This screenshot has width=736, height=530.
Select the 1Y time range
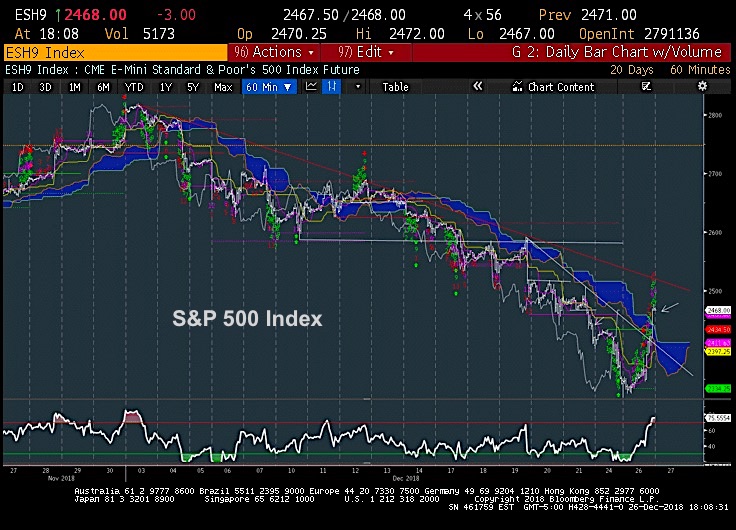pos(165,87)
